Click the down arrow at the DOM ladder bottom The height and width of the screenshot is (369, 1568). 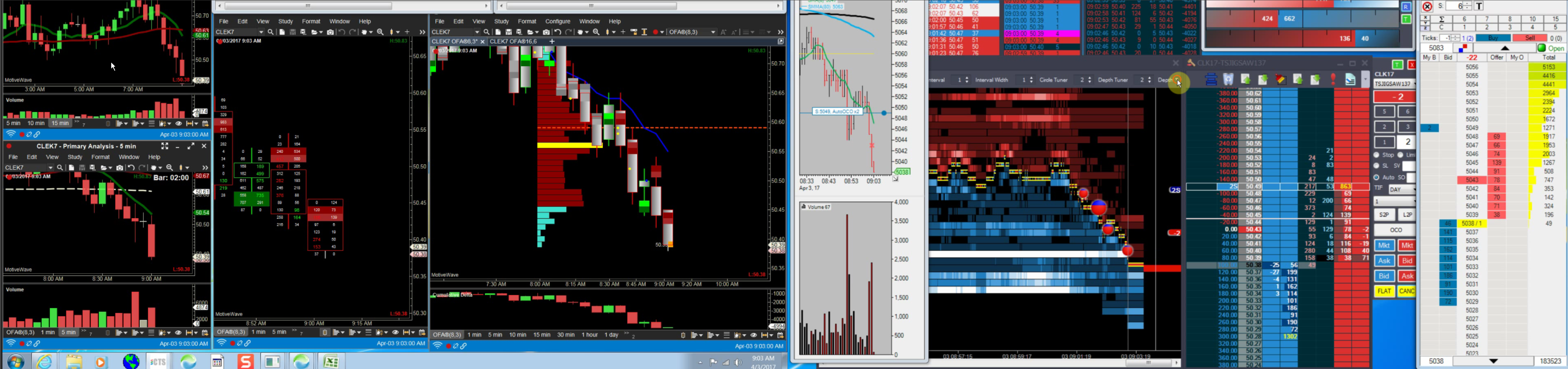1493,362
